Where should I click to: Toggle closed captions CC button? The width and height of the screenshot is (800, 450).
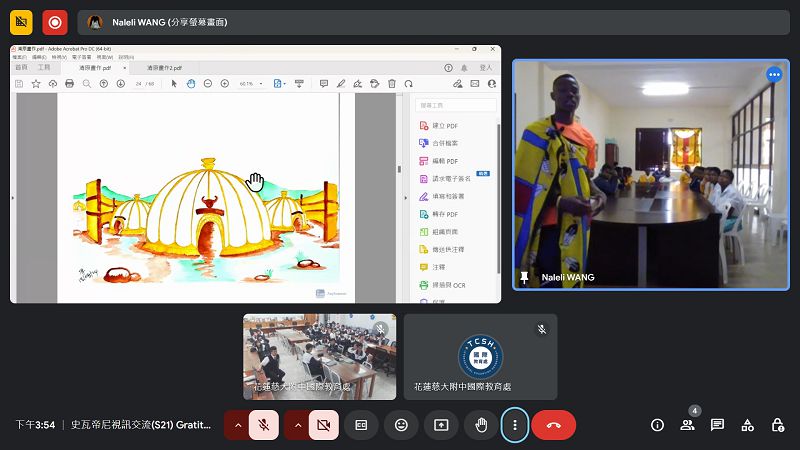tap(361, 425)
